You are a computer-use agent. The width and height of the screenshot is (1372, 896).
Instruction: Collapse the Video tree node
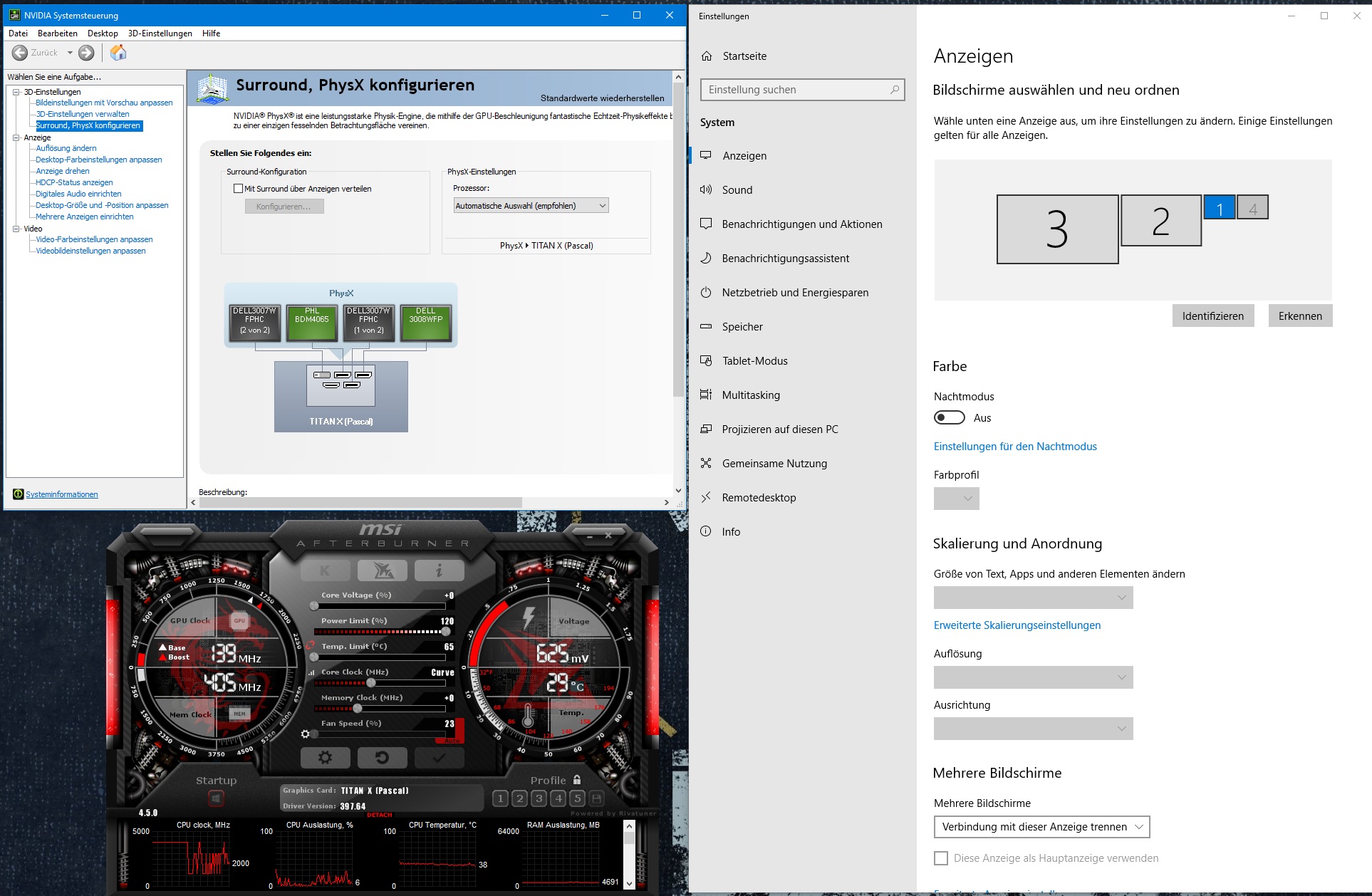pyautogui.click(x=16, y=229)
